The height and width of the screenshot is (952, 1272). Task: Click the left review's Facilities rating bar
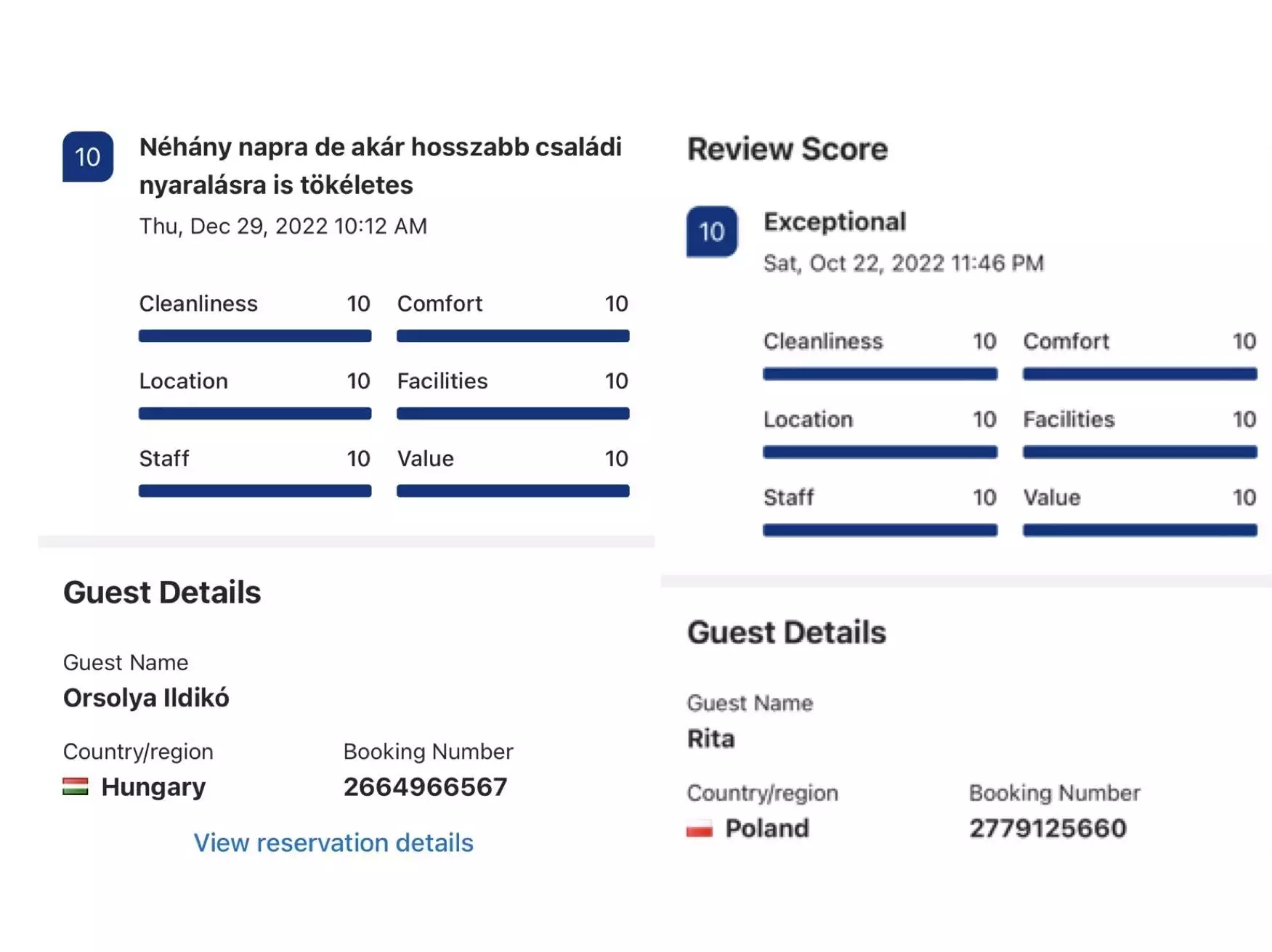coord(513,414)
